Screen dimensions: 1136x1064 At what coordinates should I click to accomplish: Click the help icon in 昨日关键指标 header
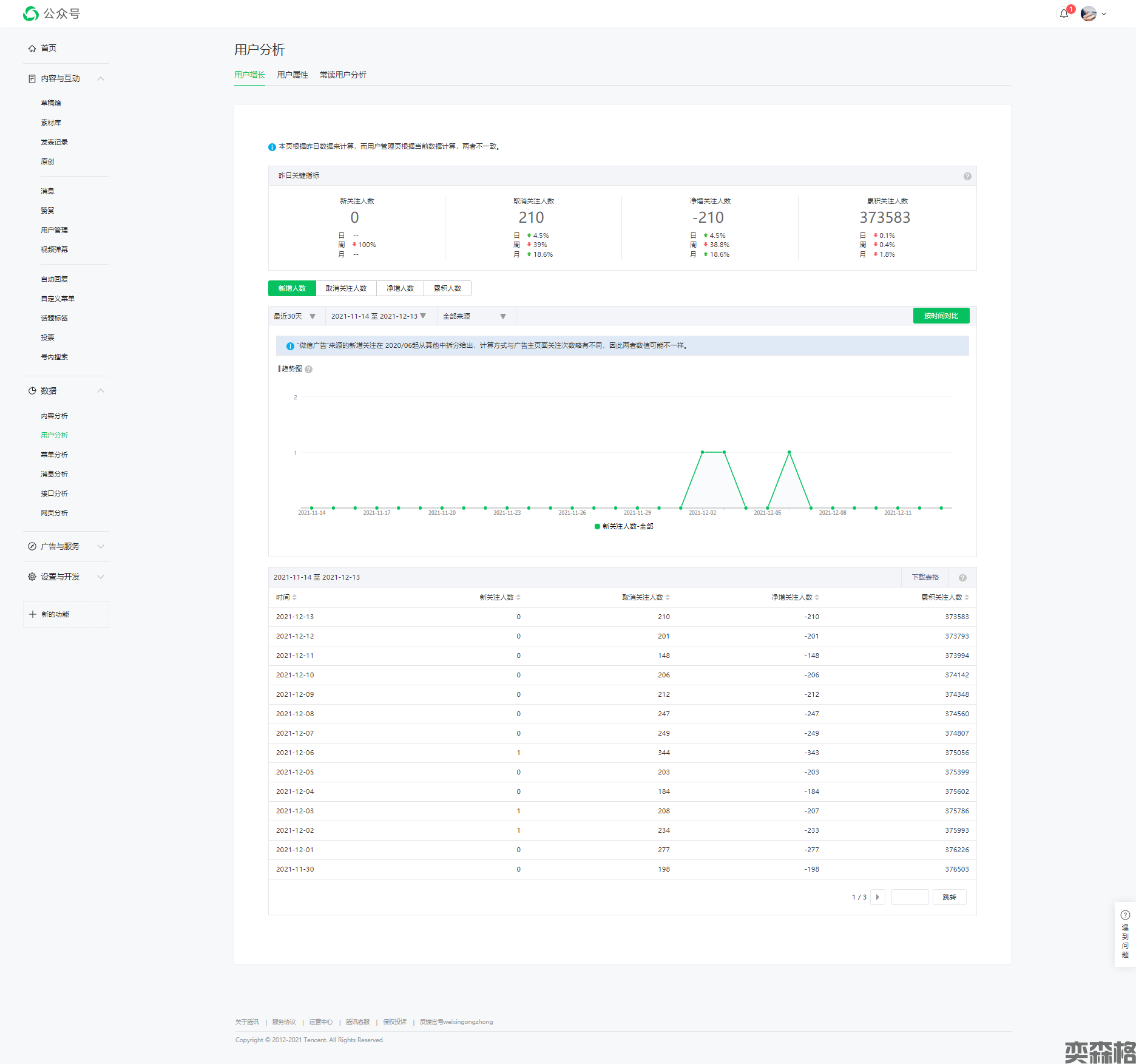click(967, 176)
